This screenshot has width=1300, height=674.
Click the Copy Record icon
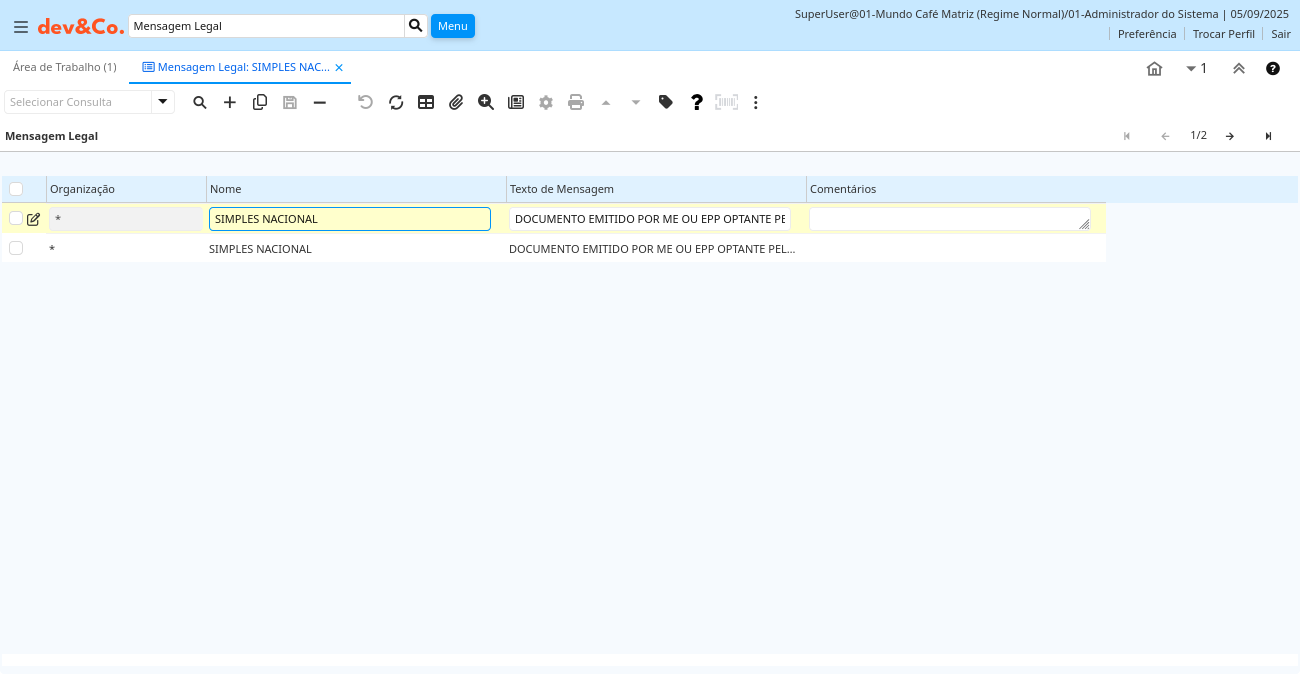click(x=260, y=102)
